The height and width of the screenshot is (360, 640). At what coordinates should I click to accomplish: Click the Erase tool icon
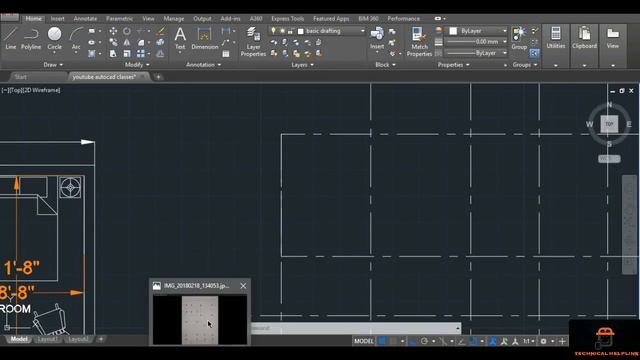coord(160,31)
